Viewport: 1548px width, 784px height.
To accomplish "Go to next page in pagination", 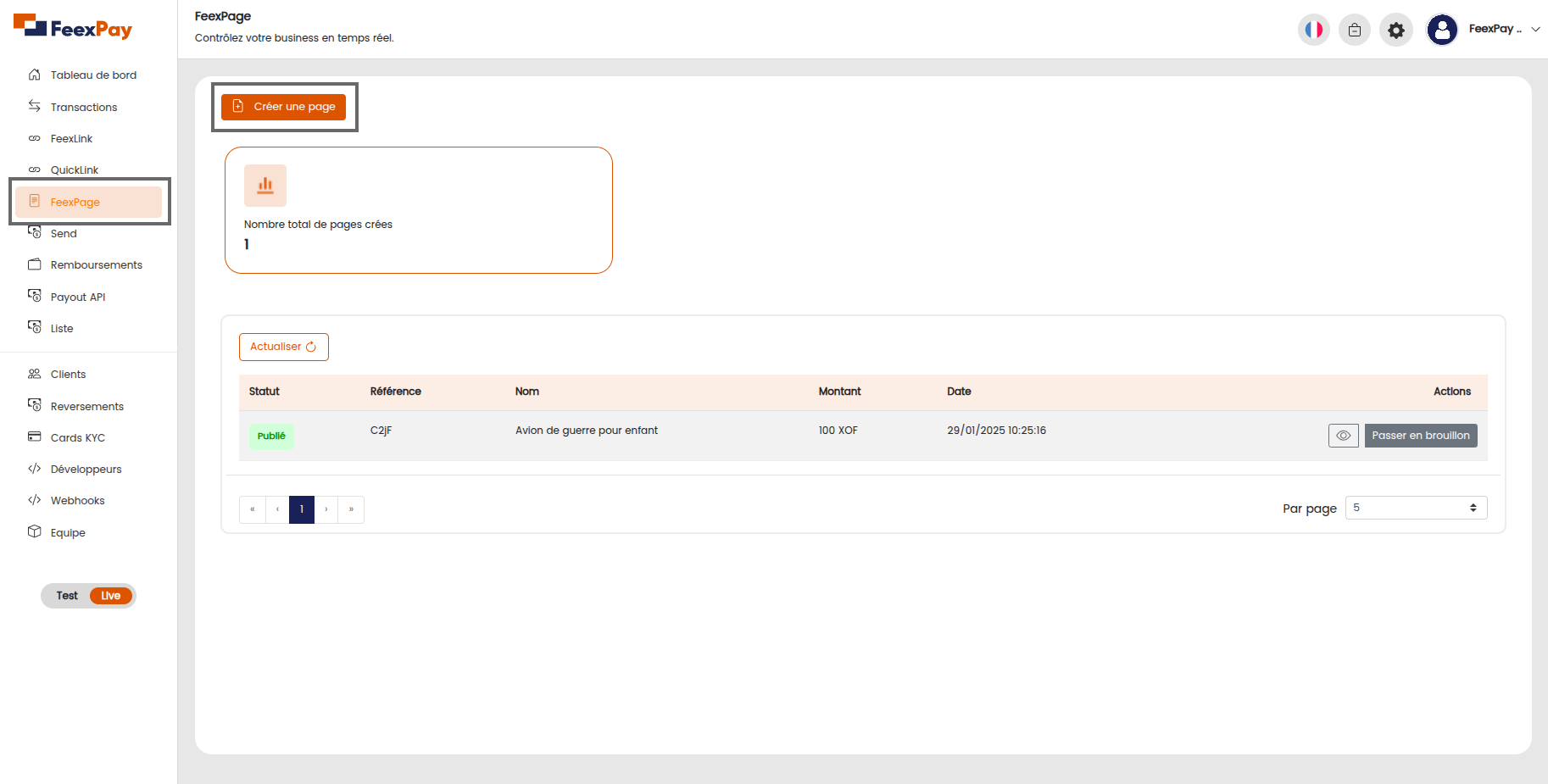I will (326, 509).
